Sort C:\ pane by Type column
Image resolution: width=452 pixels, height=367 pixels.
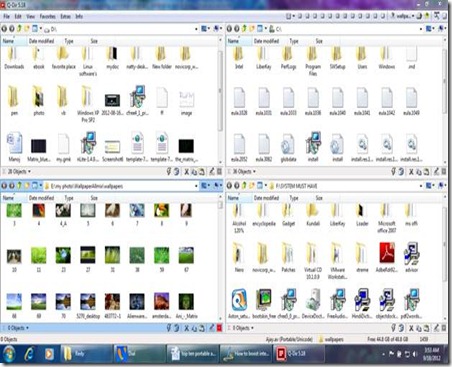(x=294, y=41)
